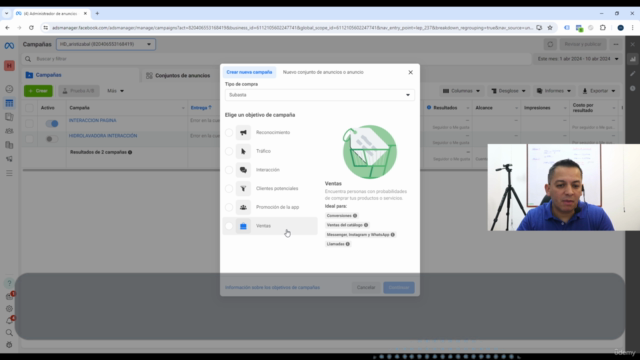Open the Columnas dropdown
Image resolution: width=640 pixels, height=360 pixels.
(461, 91)
